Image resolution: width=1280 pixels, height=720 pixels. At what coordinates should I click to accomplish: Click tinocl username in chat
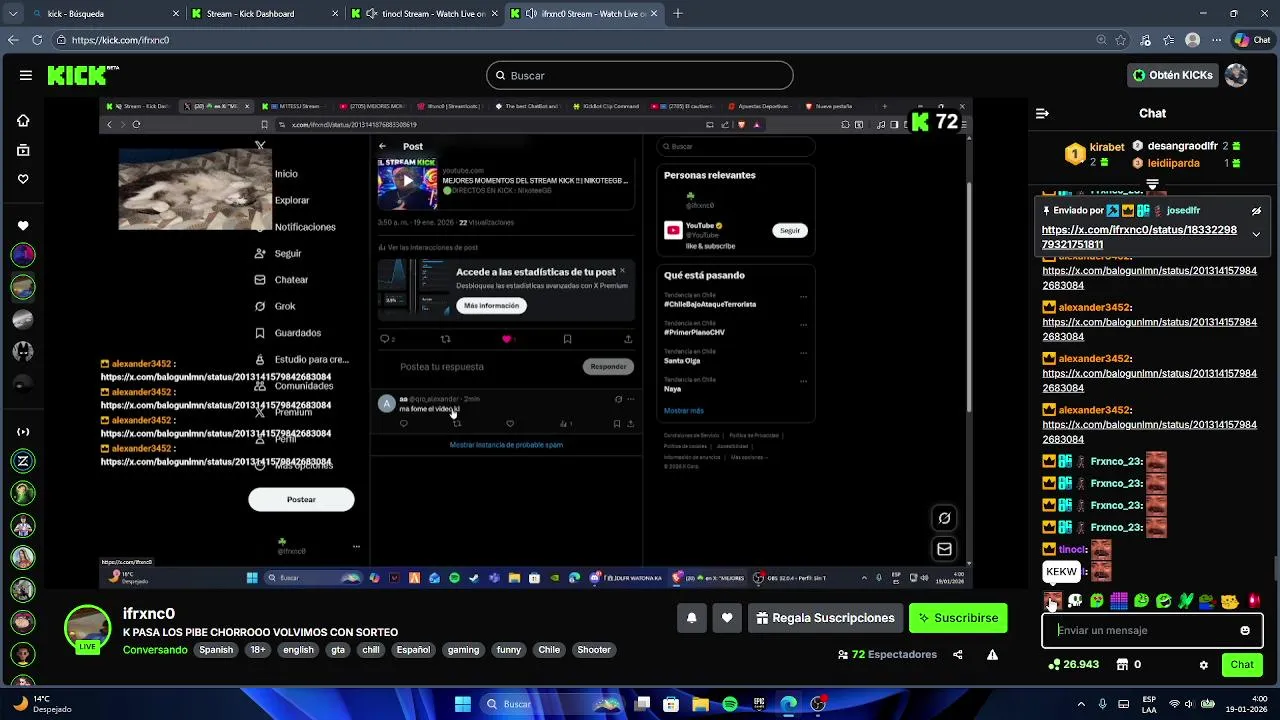pyautogui.click(x=1073, y=549)
